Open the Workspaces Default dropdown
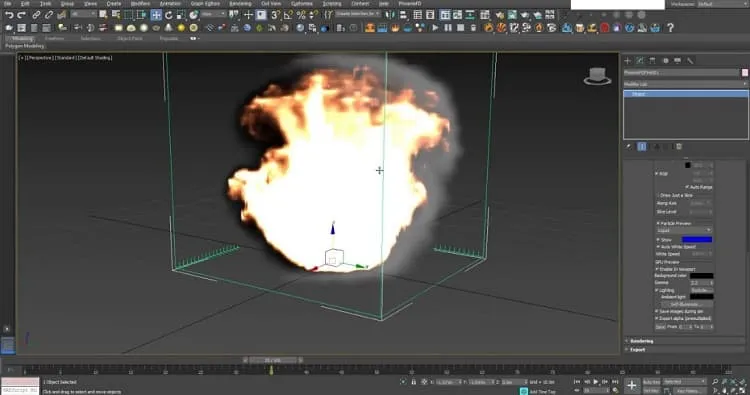 (x=722, y=4)
